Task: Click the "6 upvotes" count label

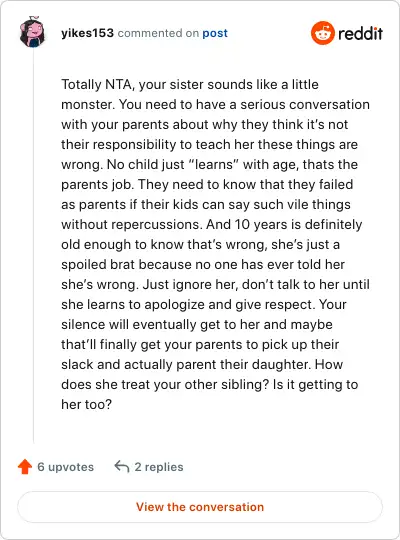Action: point(65,467)
